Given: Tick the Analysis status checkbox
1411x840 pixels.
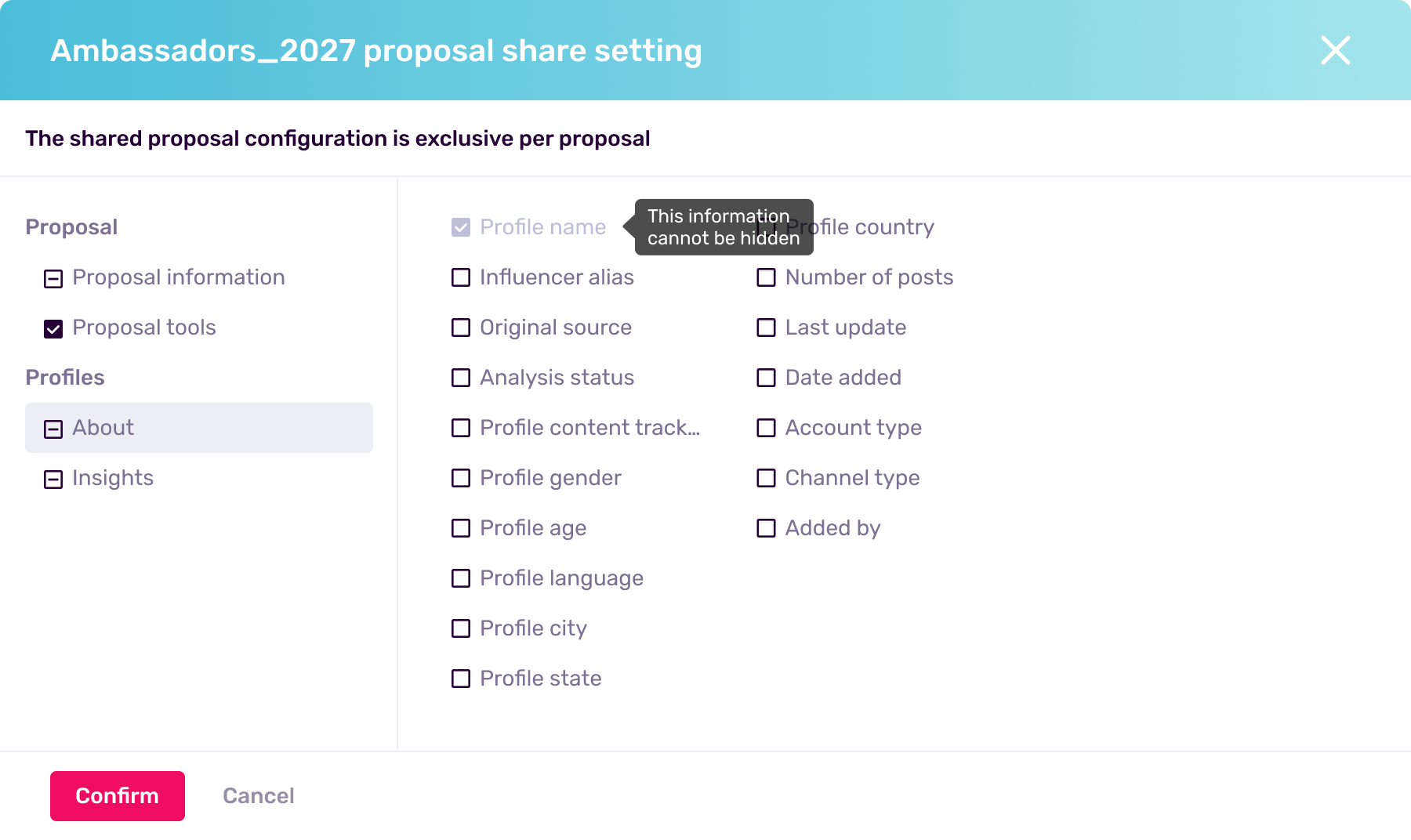Looking at the screenshot, I should tap(461, 378).
